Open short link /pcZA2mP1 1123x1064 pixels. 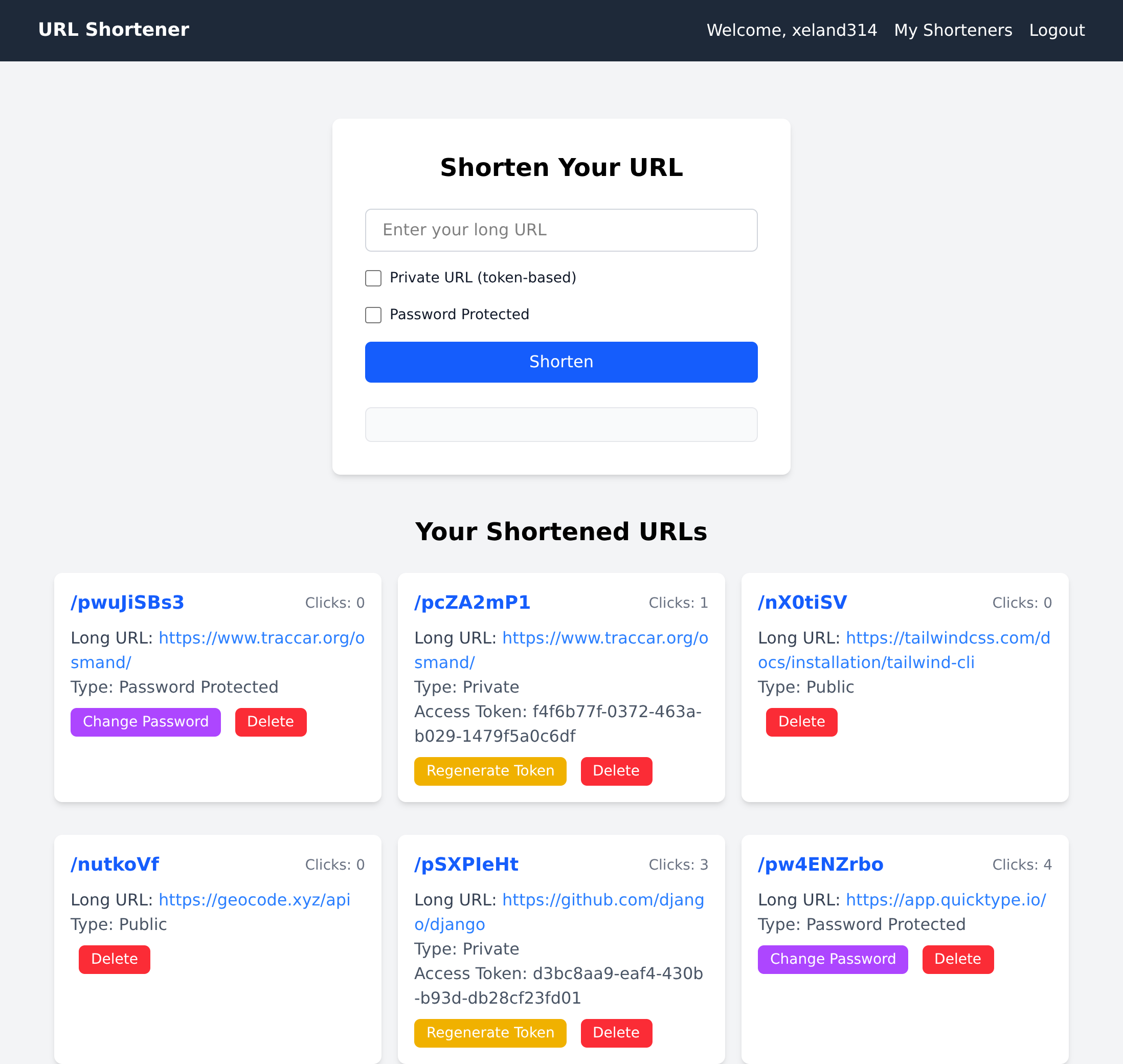472,602
